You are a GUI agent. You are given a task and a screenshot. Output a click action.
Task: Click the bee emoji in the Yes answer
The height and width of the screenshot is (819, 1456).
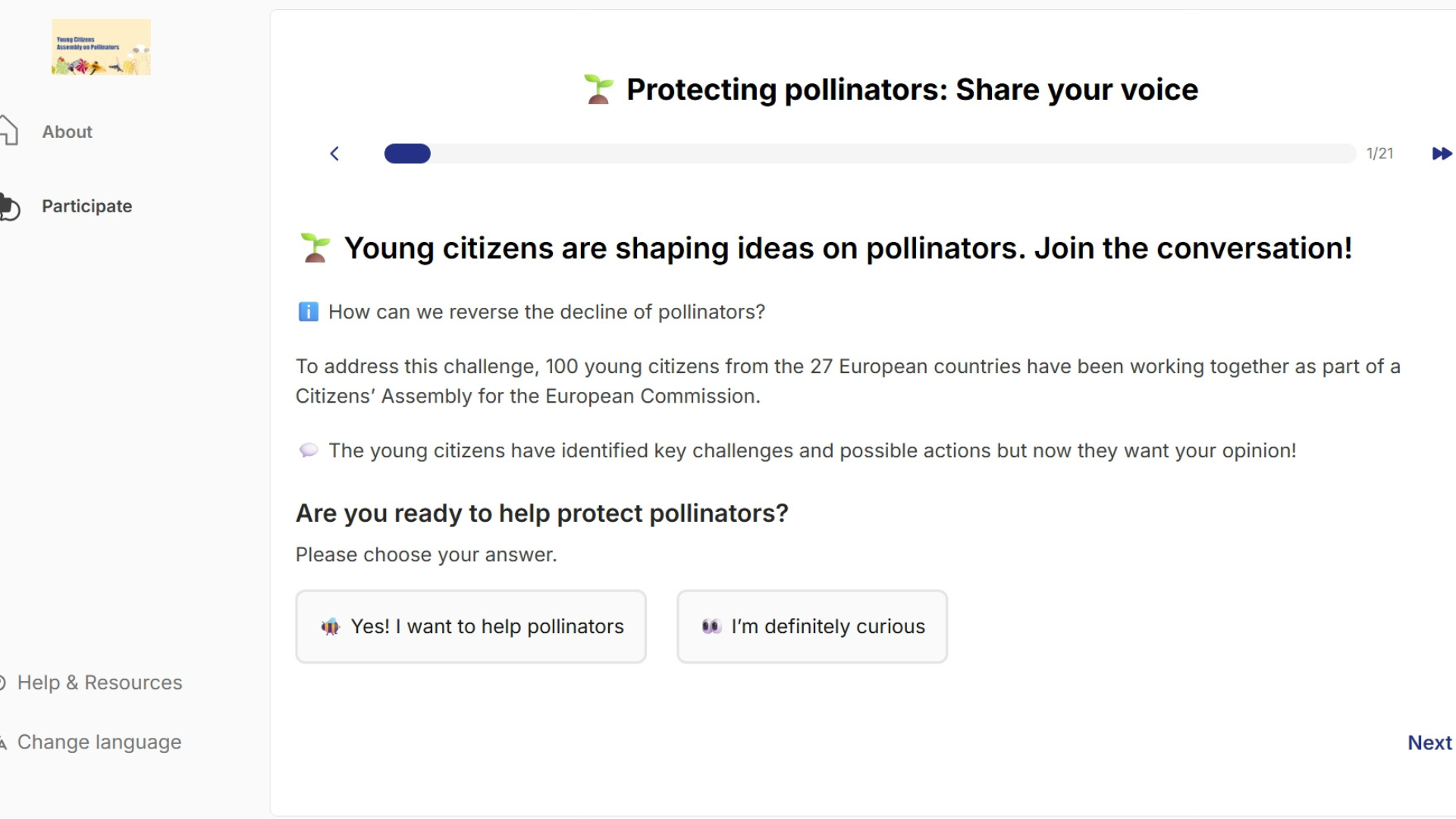pos(331,627)
